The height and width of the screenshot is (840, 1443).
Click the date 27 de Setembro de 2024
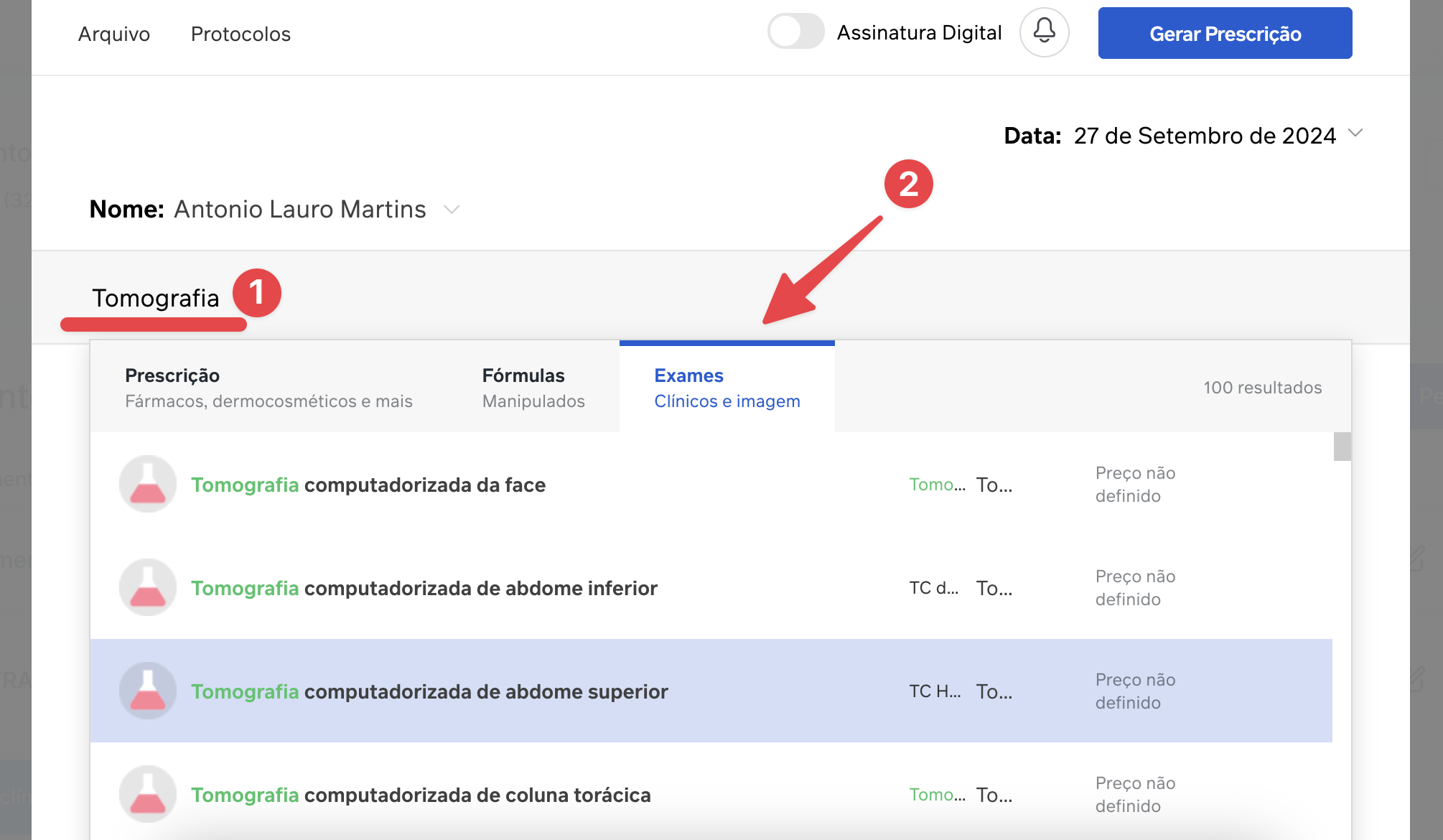(1205, 136)
